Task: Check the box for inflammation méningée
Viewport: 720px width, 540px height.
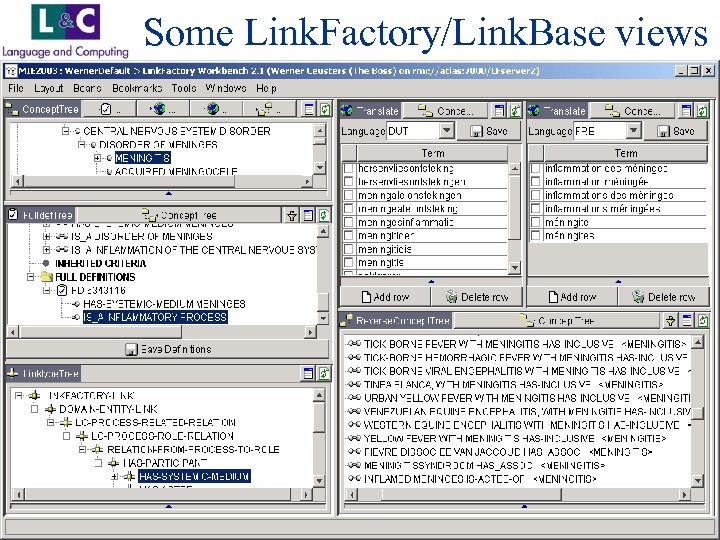Action: [535, 182]
